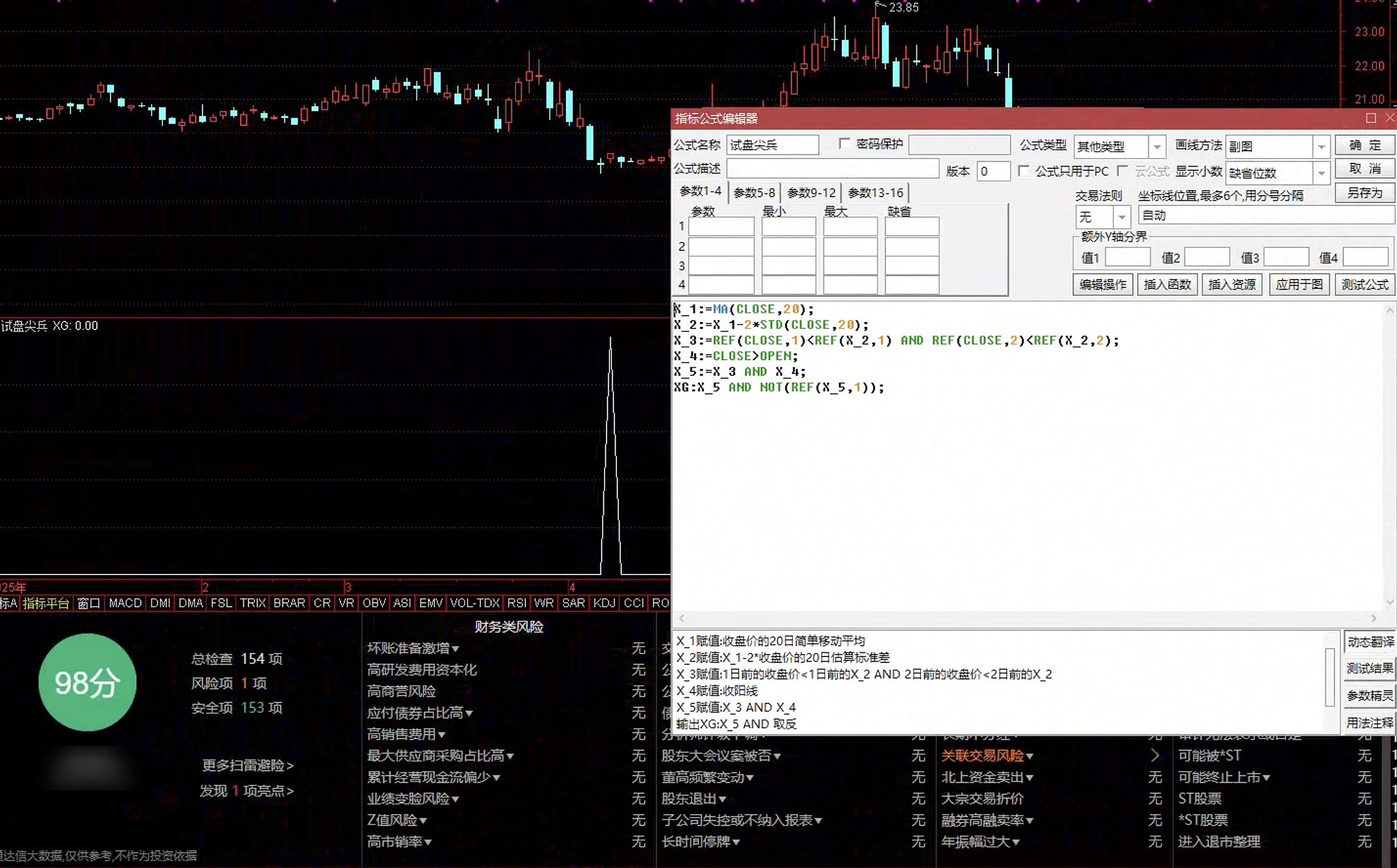
Task: Expand the 关联交易风险 item
Action: 988,755
